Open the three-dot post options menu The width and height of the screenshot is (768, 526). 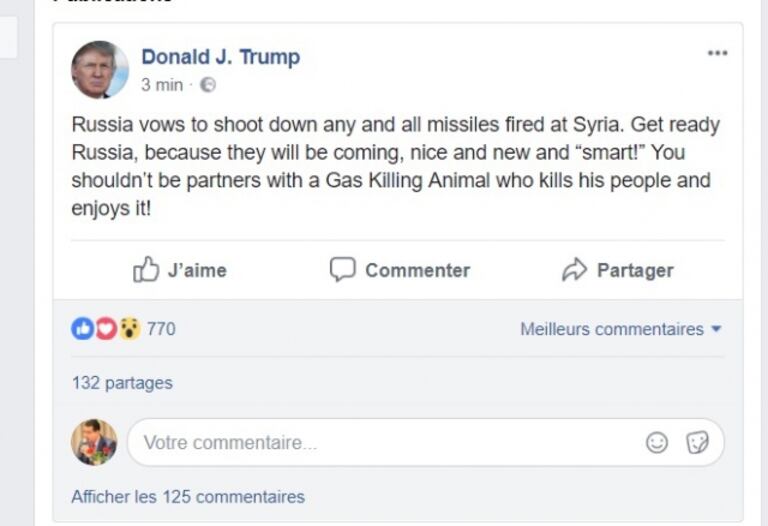717,54
